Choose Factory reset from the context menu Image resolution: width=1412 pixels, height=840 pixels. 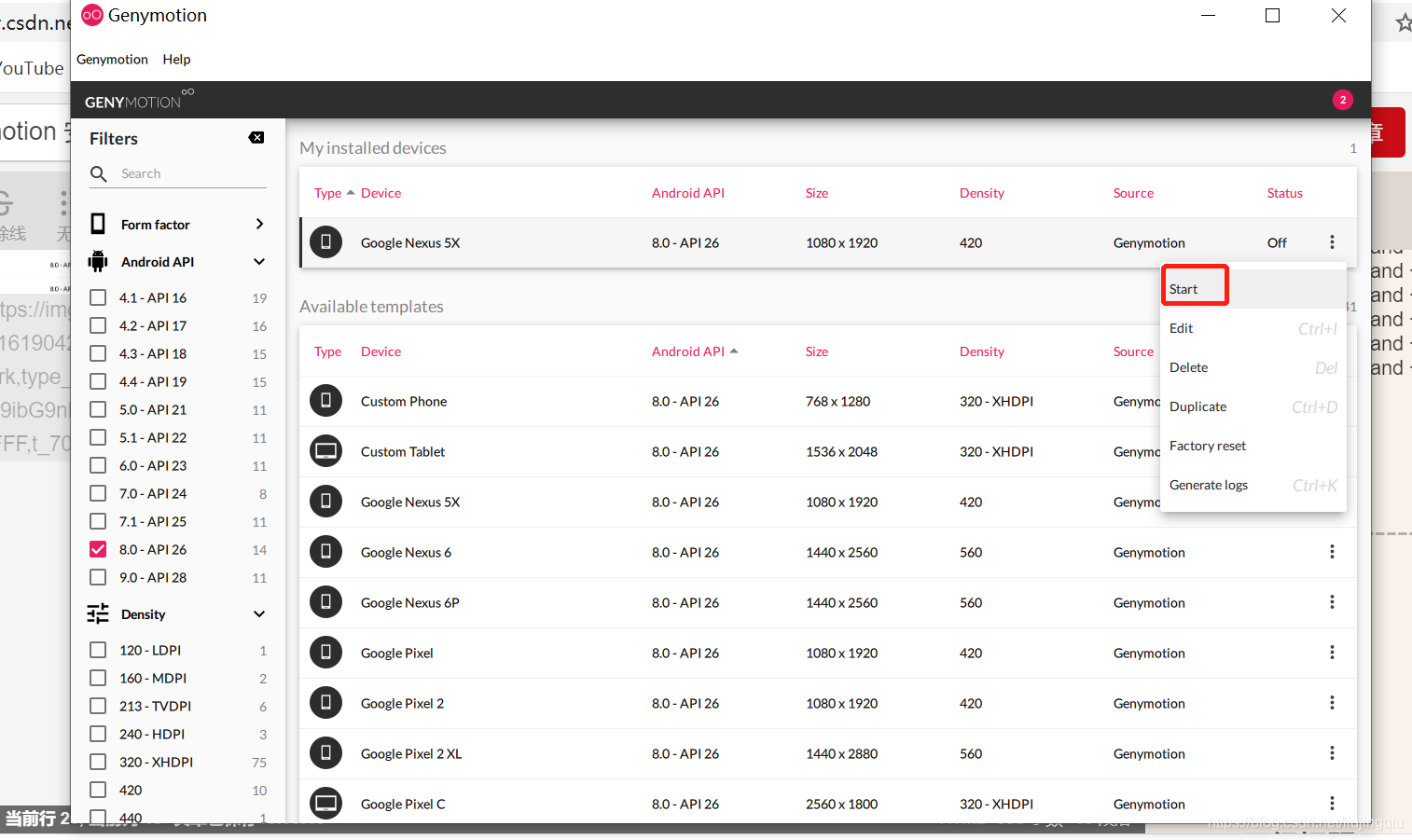[x=1253, y=446]
